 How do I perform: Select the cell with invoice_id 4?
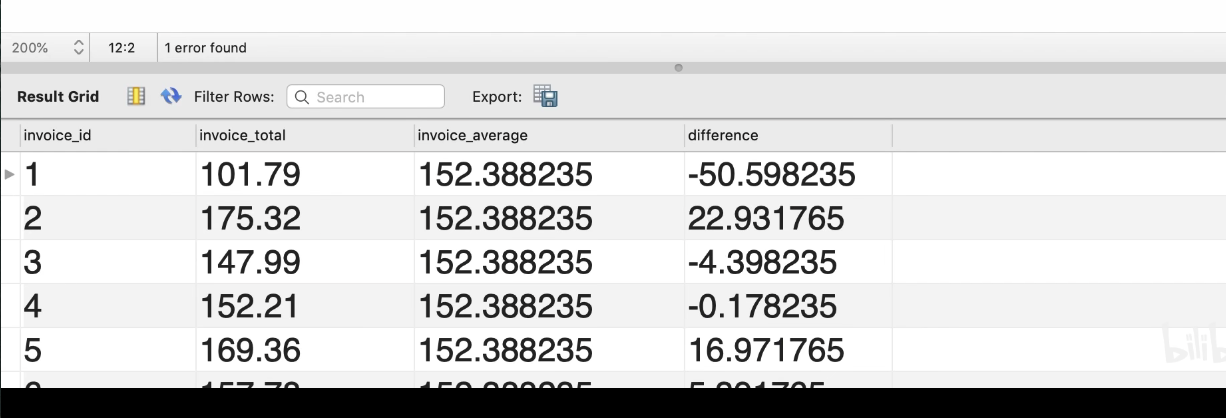pyautogui.click(x=107, y=306)
